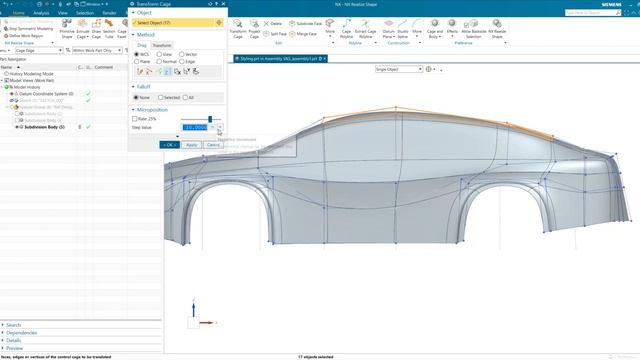Expand the Details panel

pos(13,340)
